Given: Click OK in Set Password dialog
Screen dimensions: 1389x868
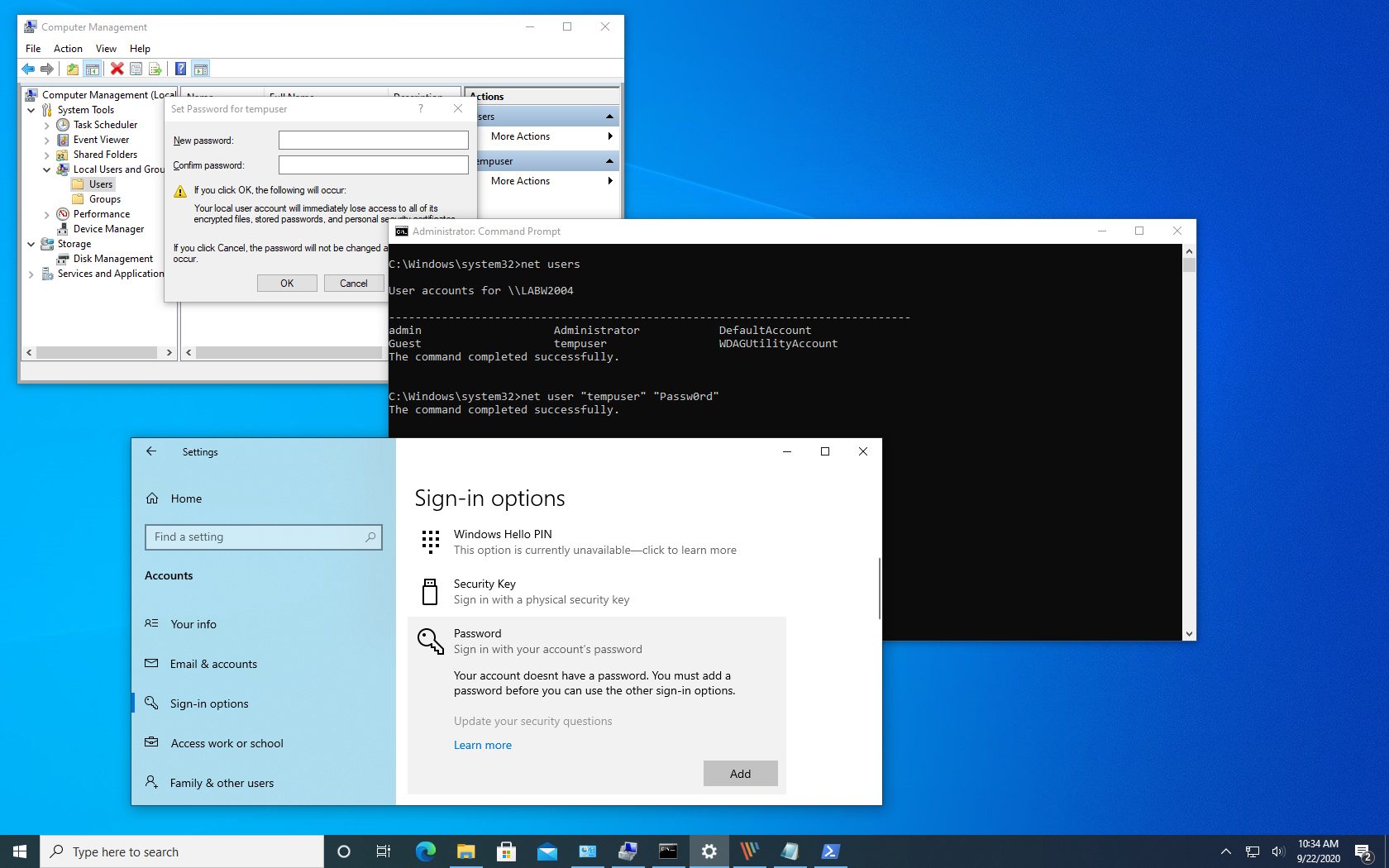Looking at the screenshot, I should [287, 284].
